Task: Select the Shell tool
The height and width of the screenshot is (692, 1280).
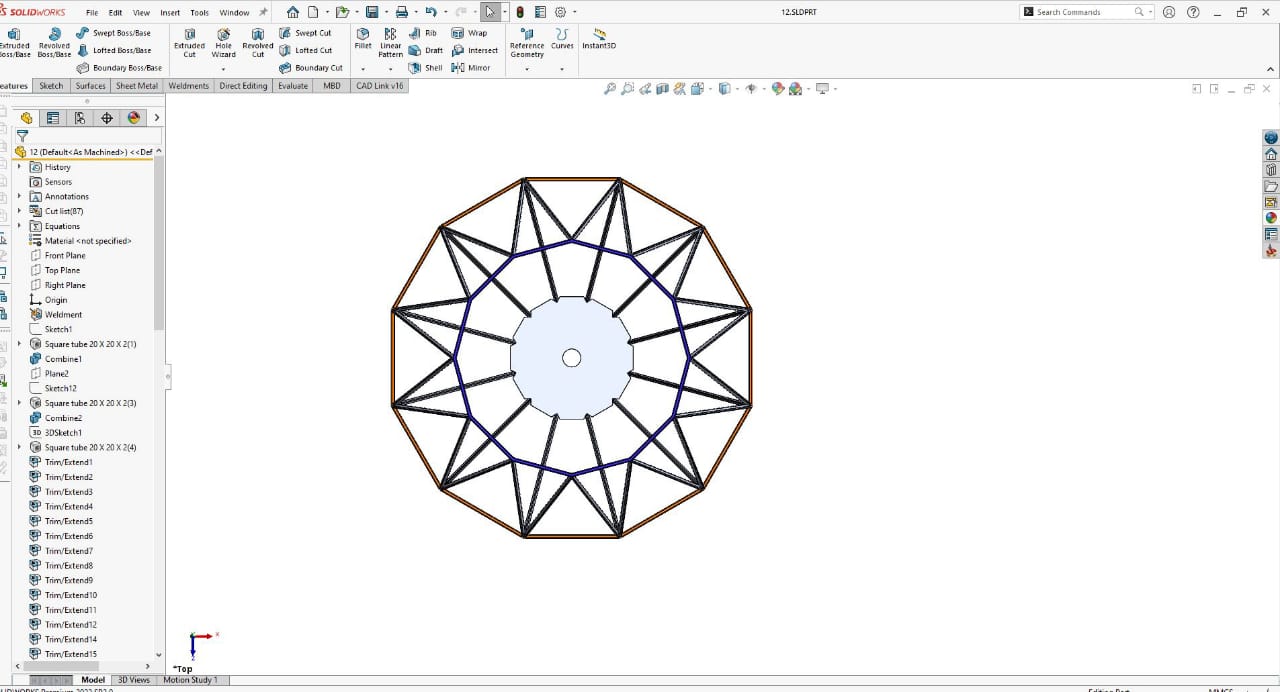Action: (x=425, y=68)
